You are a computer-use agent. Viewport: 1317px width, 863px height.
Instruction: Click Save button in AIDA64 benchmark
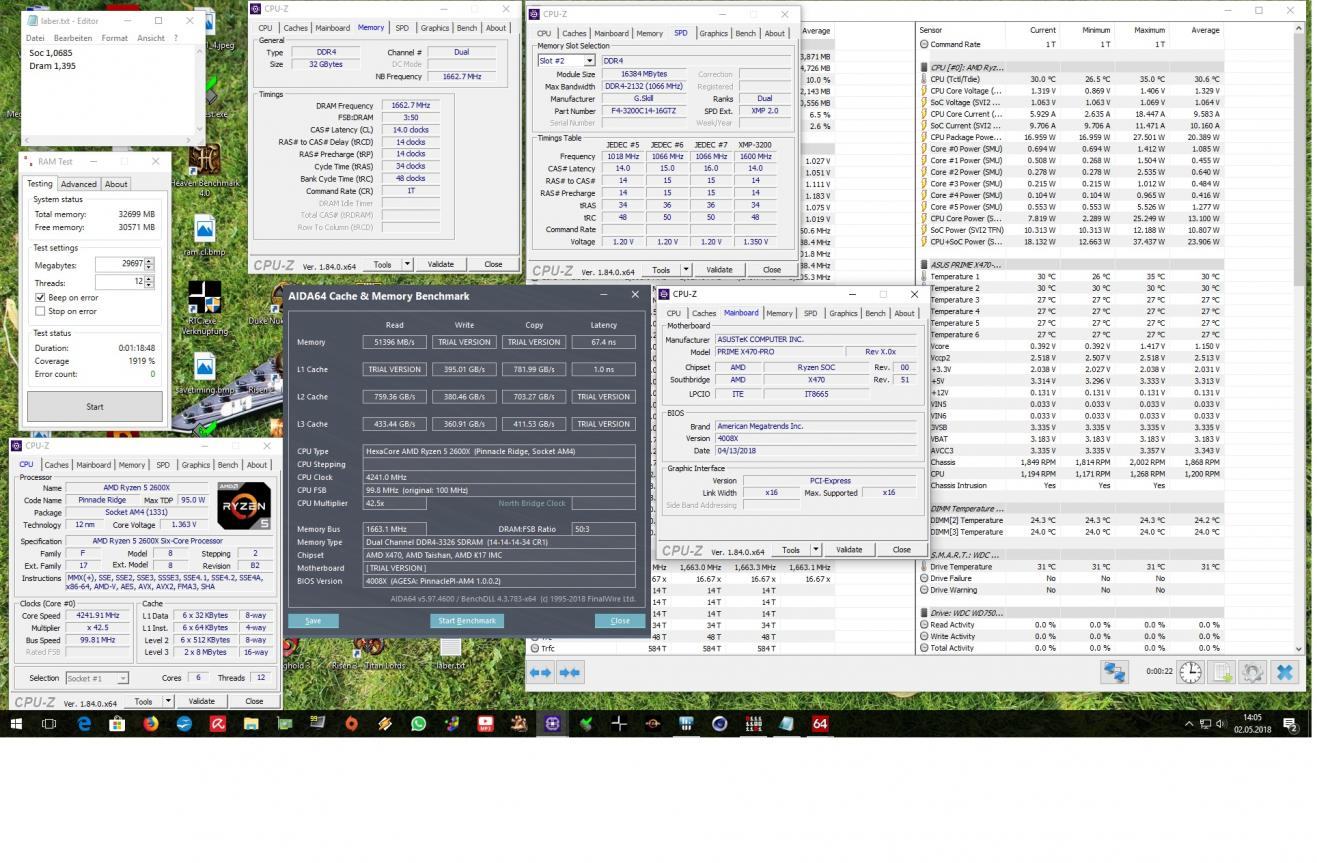313,620
